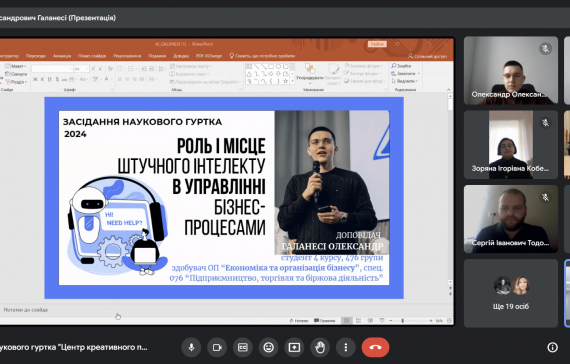
Task: Select Олександр Олександрович participant tile
Action: click(511, 70)
